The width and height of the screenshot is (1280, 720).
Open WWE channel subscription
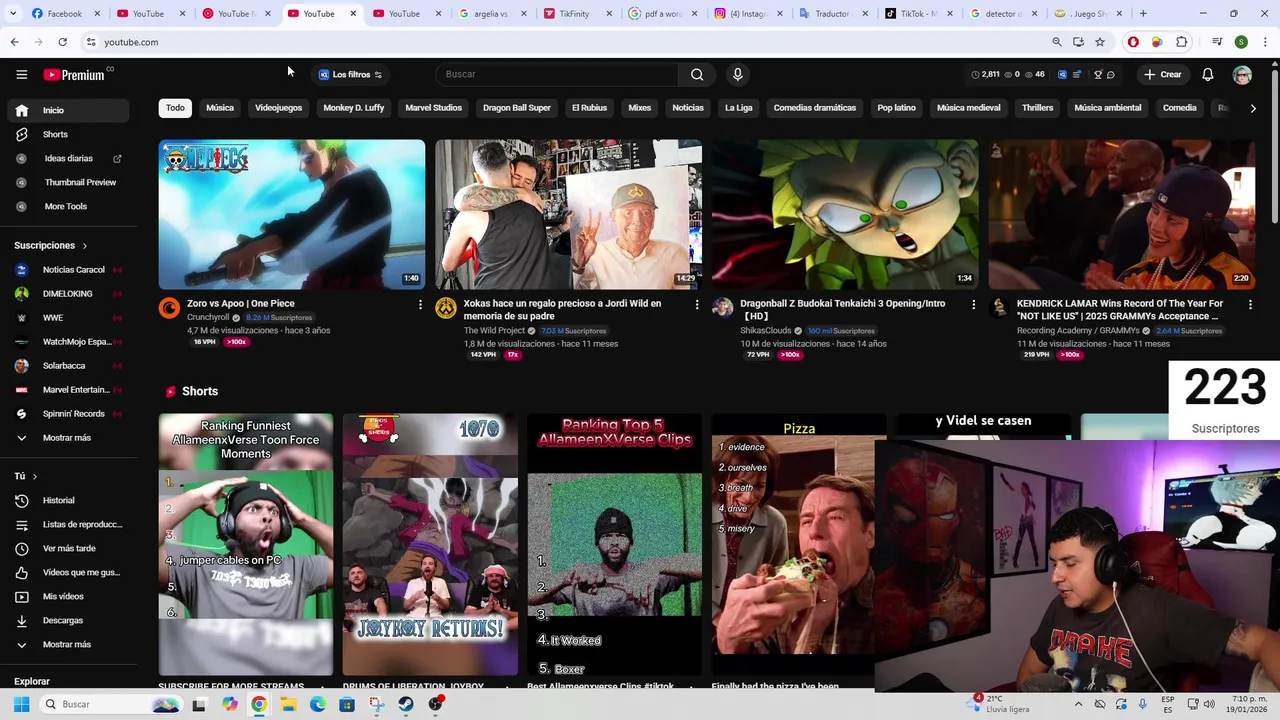66,317
